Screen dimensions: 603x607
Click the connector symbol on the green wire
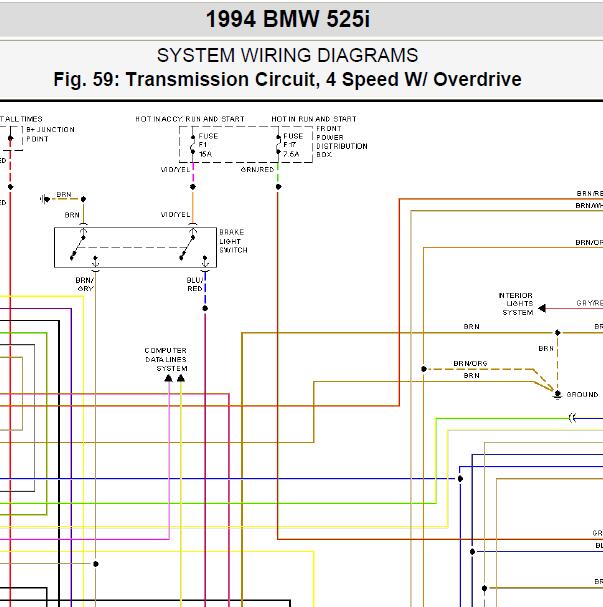[x=572, y=418]
